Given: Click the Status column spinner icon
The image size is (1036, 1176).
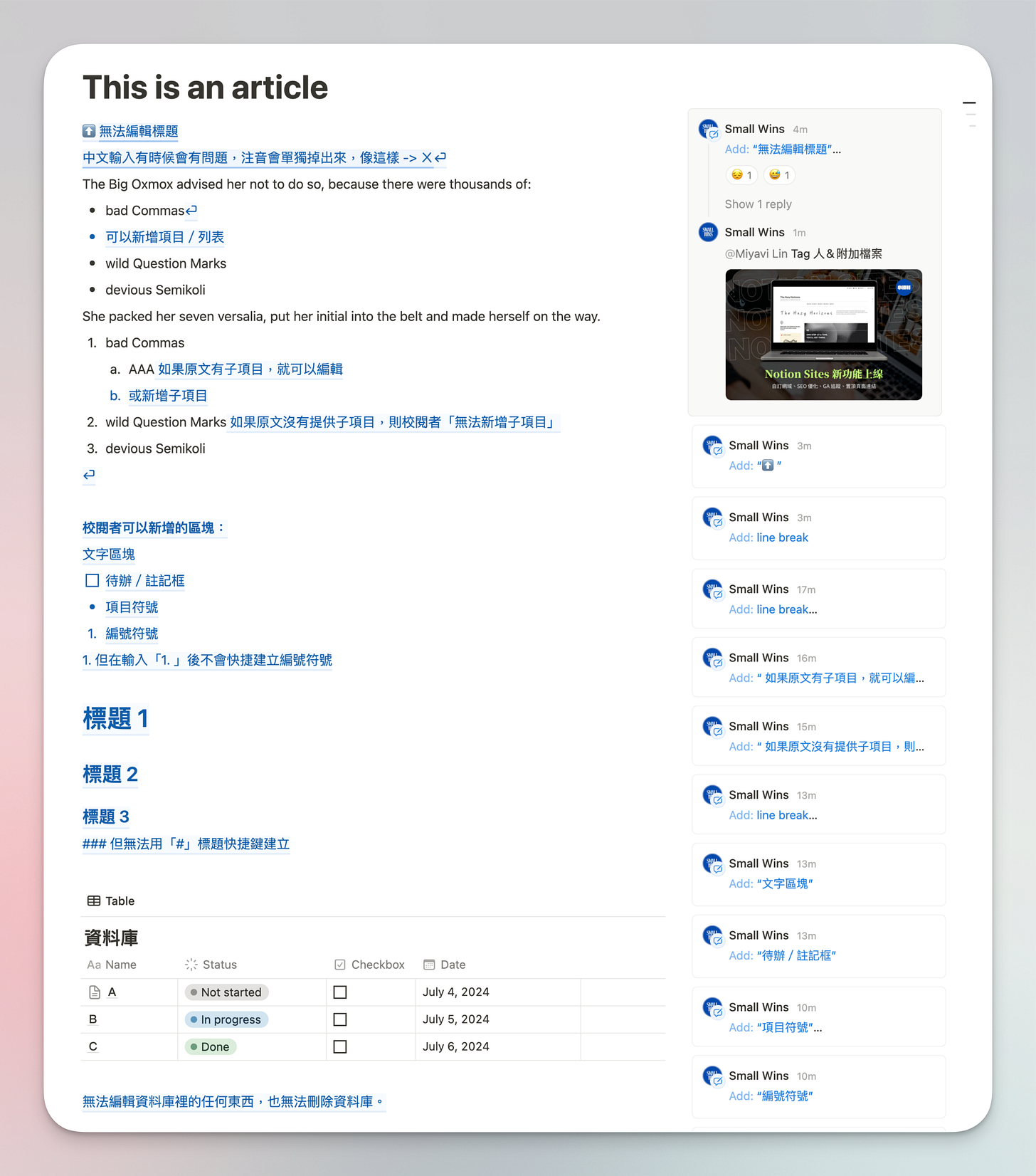Looking at the screenshot, I should point(191,965).
